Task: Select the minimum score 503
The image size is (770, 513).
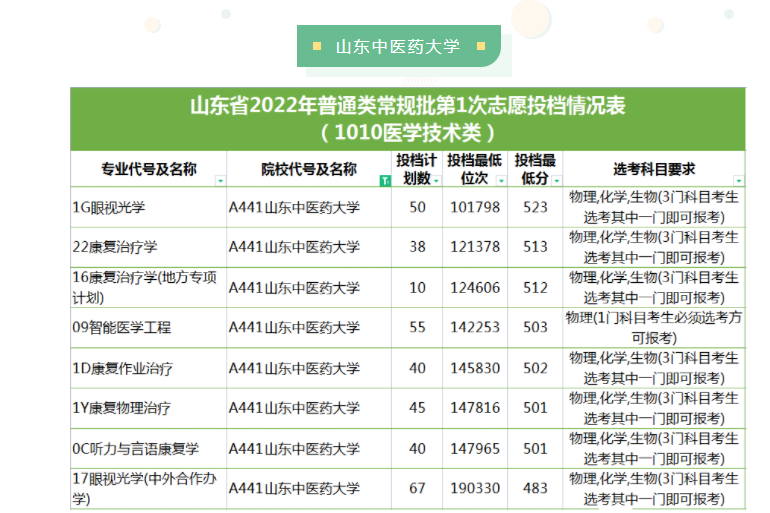Action: point(535,327)
